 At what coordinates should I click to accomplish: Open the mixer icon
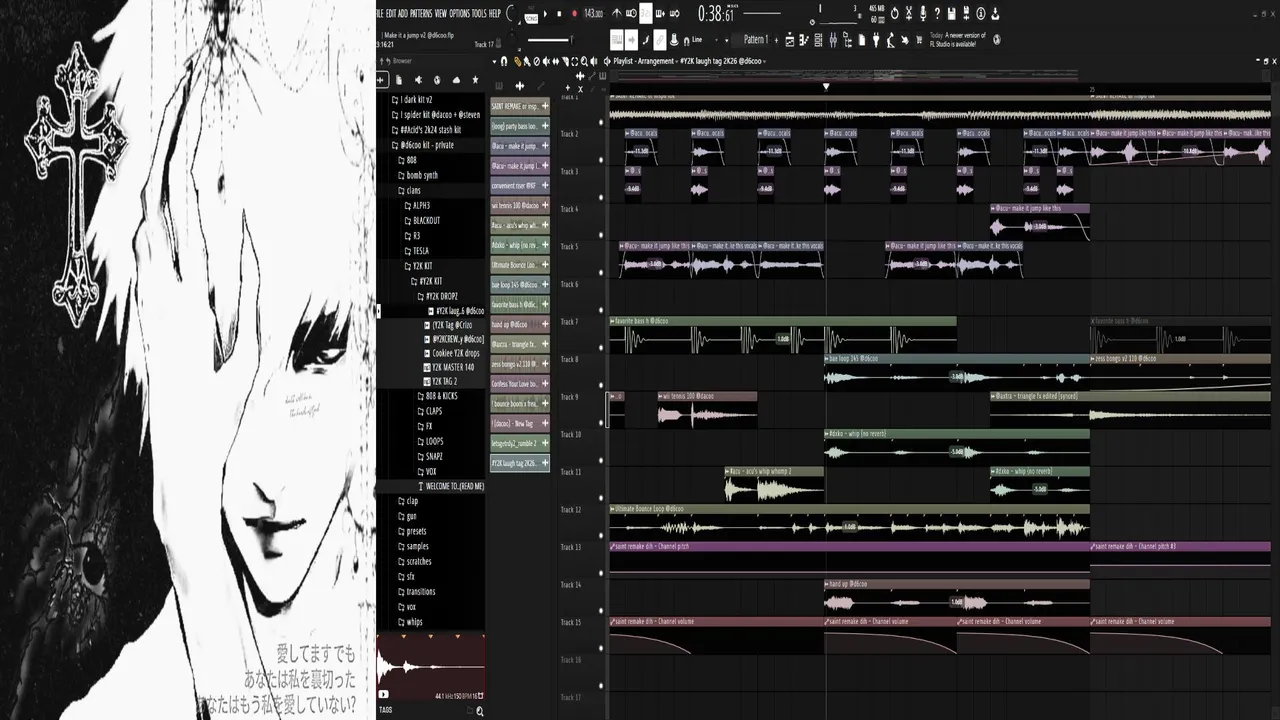click(x=833, y=40)
